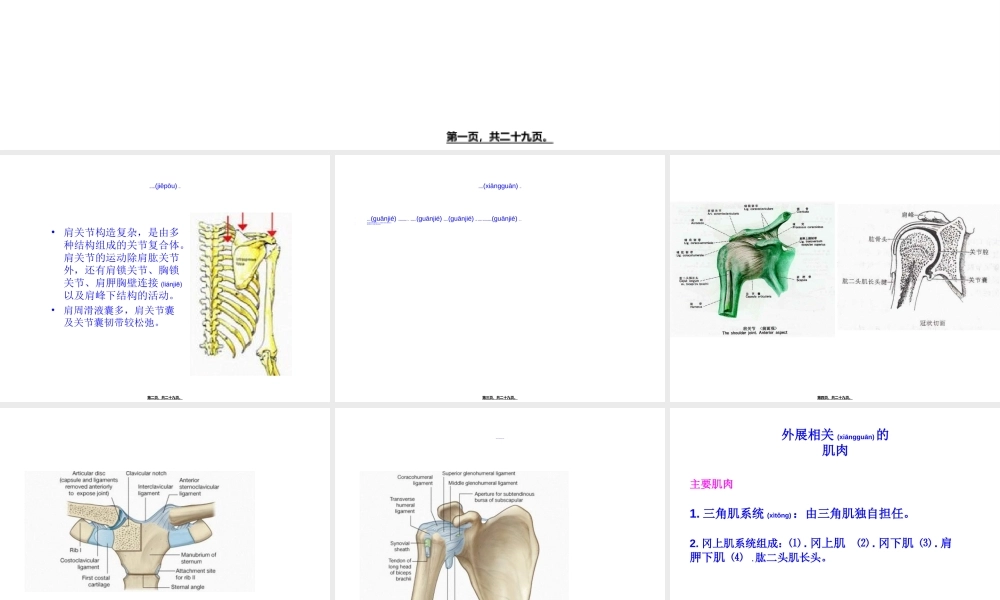Click the 'Clavicular notch' label on the diagram
Image resolution: width=1000 pixels, height=600 pixels.
click(x=146, y=473)
